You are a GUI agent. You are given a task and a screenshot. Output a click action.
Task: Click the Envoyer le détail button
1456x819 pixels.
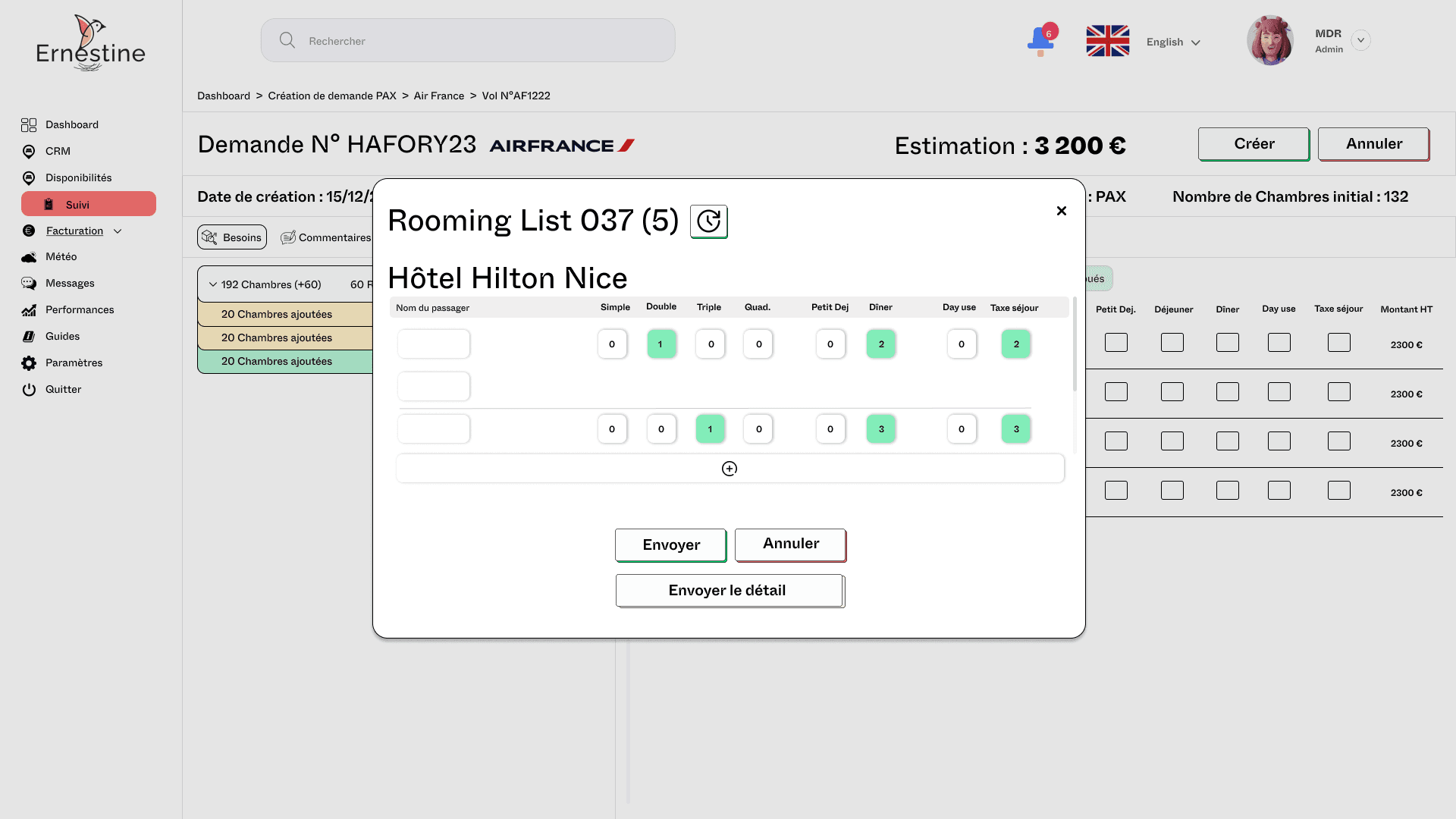[729, 591]
